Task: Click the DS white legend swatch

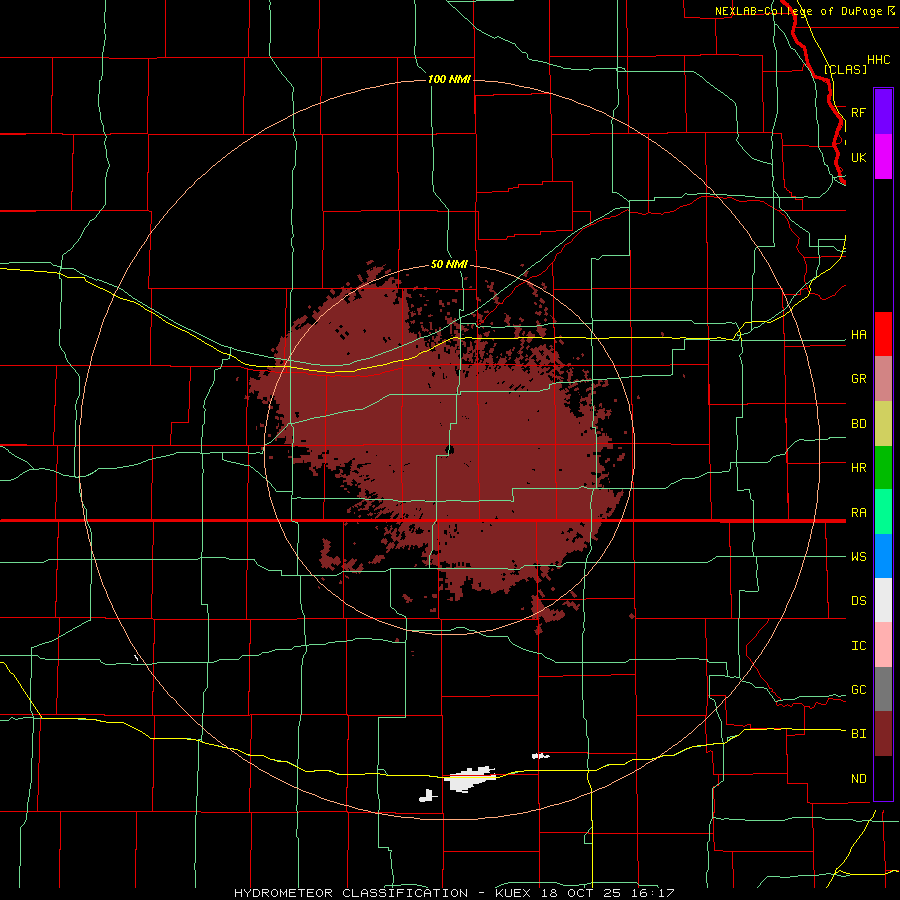Action: pyautogui.click(x=883, y=600)
